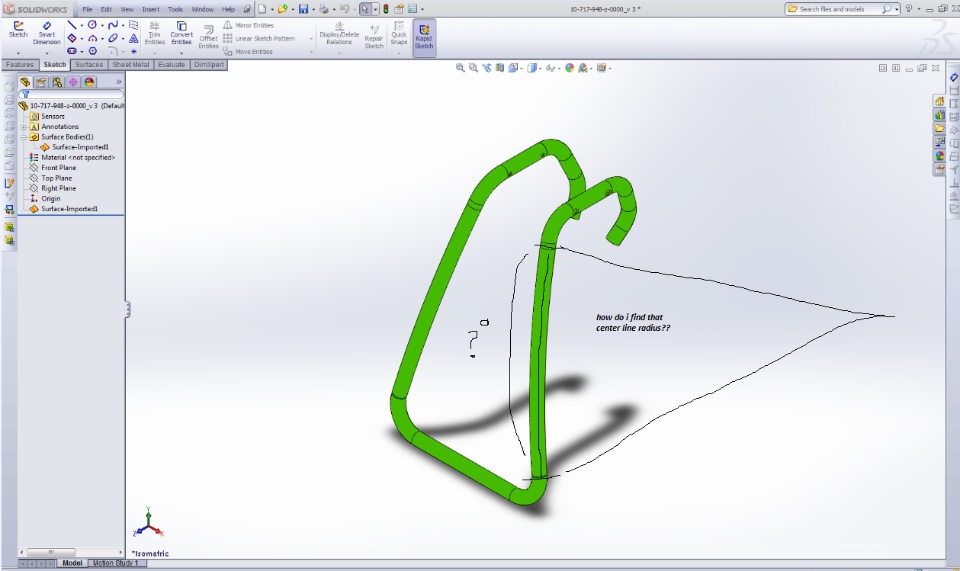This screenshot has width=960, height=571.
Task: Select the Slot sketch tool
Action: tap(72, 51)
